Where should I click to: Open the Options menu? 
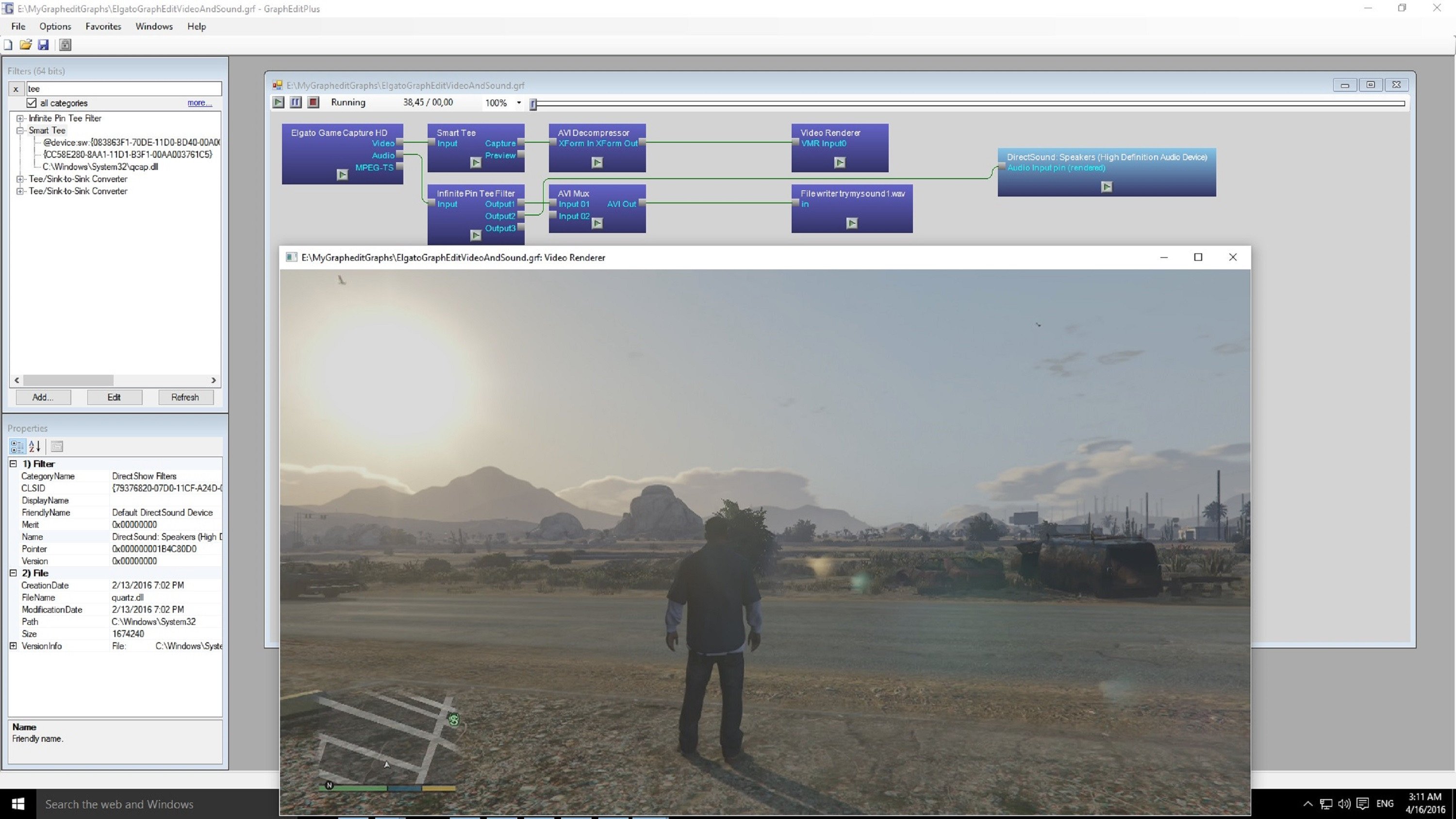55,25
